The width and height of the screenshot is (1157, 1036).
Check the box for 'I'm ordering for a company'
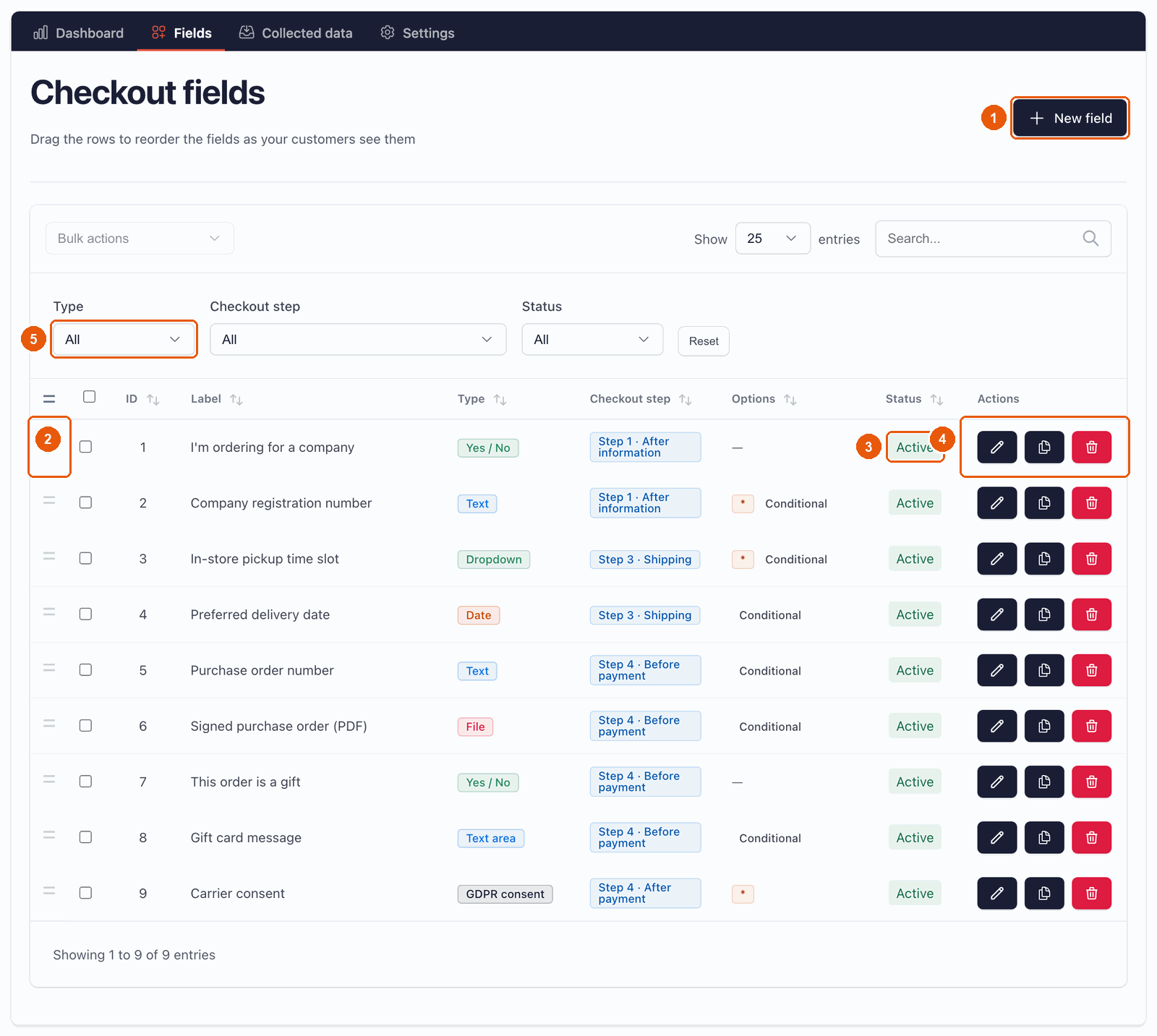(x=85, y=447)
